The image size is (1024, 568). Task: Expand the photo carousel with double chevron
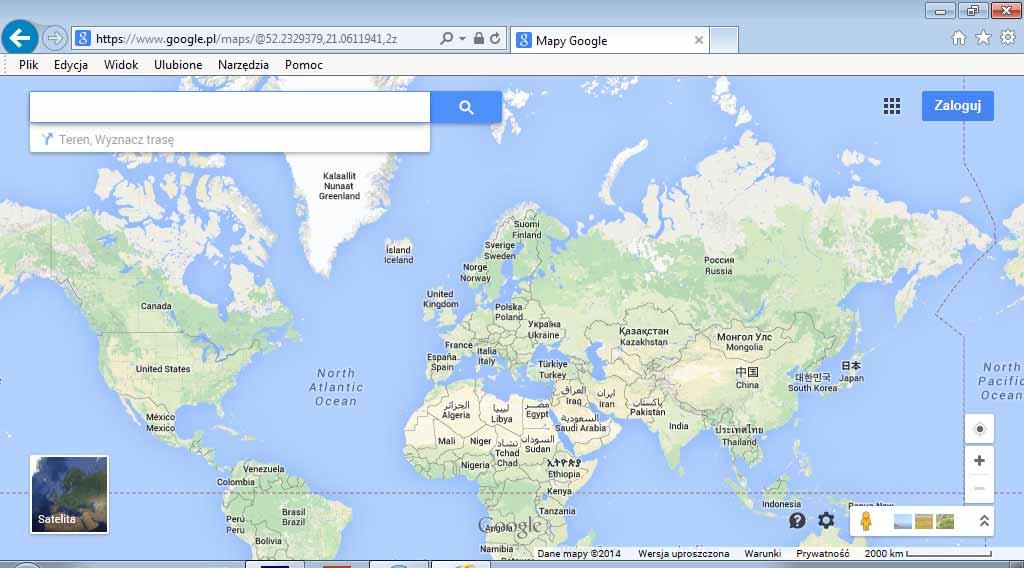[984, 521]
